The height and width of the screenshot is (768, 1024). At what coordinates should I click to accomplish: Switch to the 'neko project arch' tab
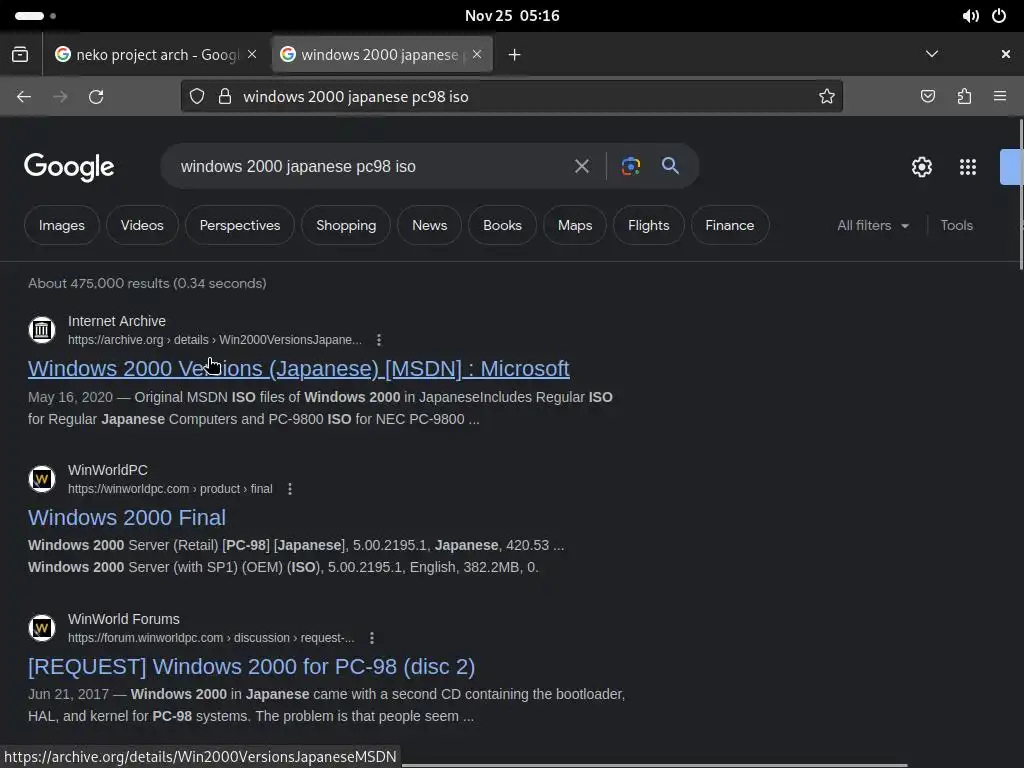click(157, 55)
